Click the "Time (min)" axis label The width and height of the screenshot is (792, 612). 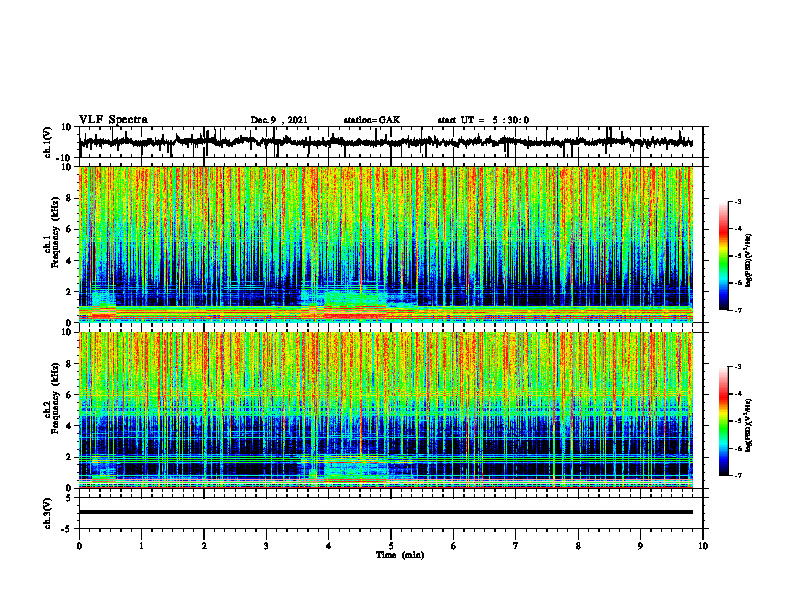(x=400, y=555)
